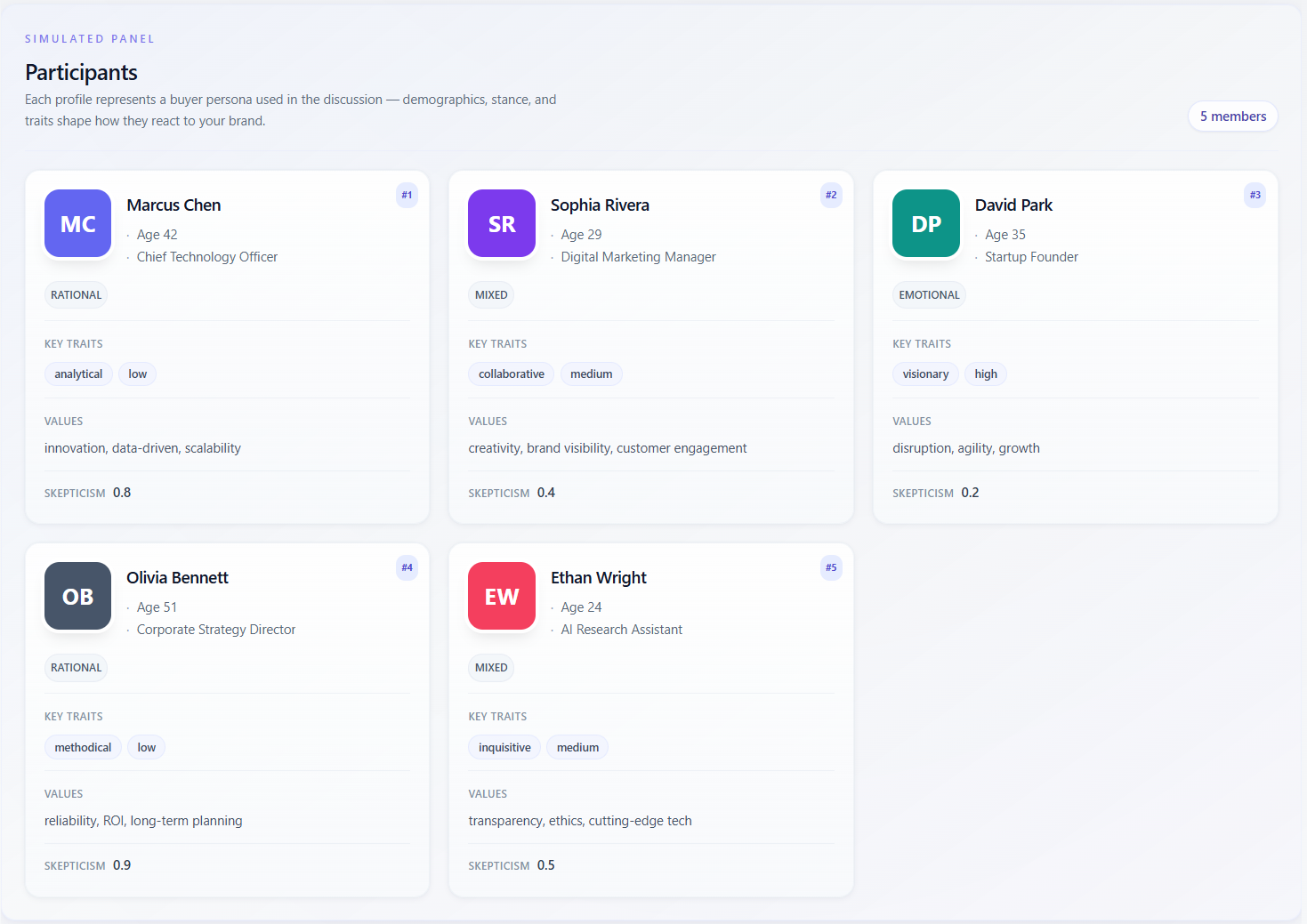
Task: Open Sophia Rivera's name heading
Action: pos(600,205)
